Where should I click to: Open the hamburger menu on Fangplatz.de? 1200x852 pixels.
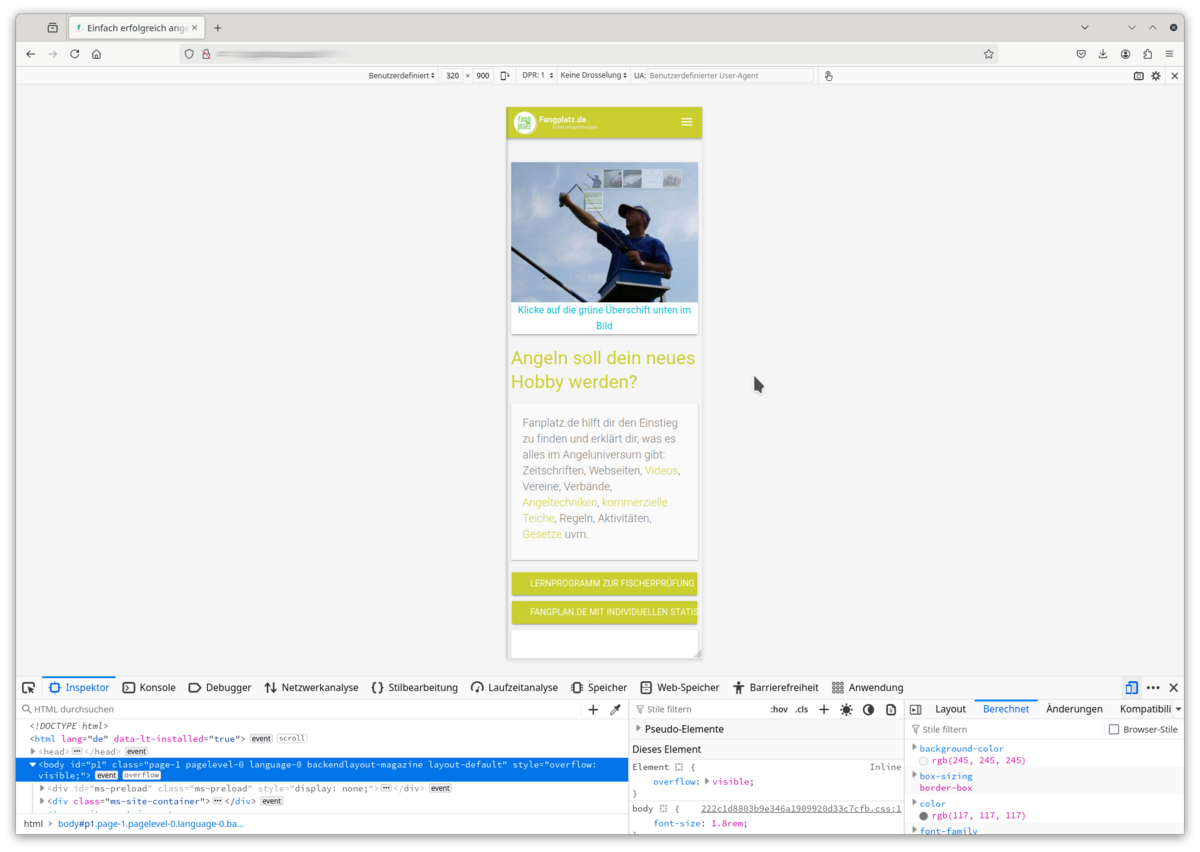[x=687, y=122]
